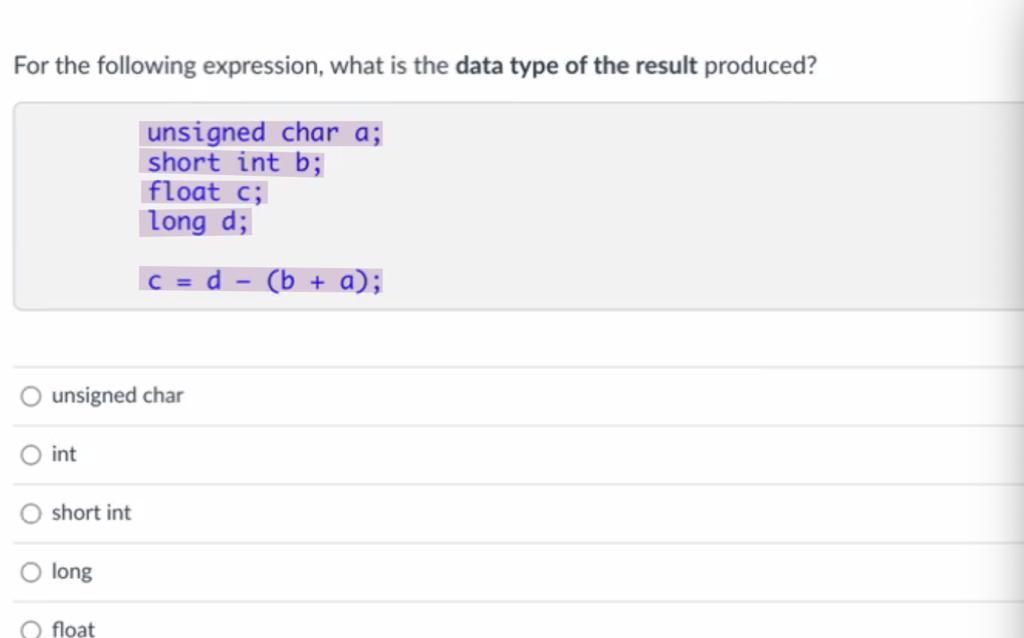The width and height of the screenshot is (1024, 638).
Task: Mark the long radio button
Action: 31,572
